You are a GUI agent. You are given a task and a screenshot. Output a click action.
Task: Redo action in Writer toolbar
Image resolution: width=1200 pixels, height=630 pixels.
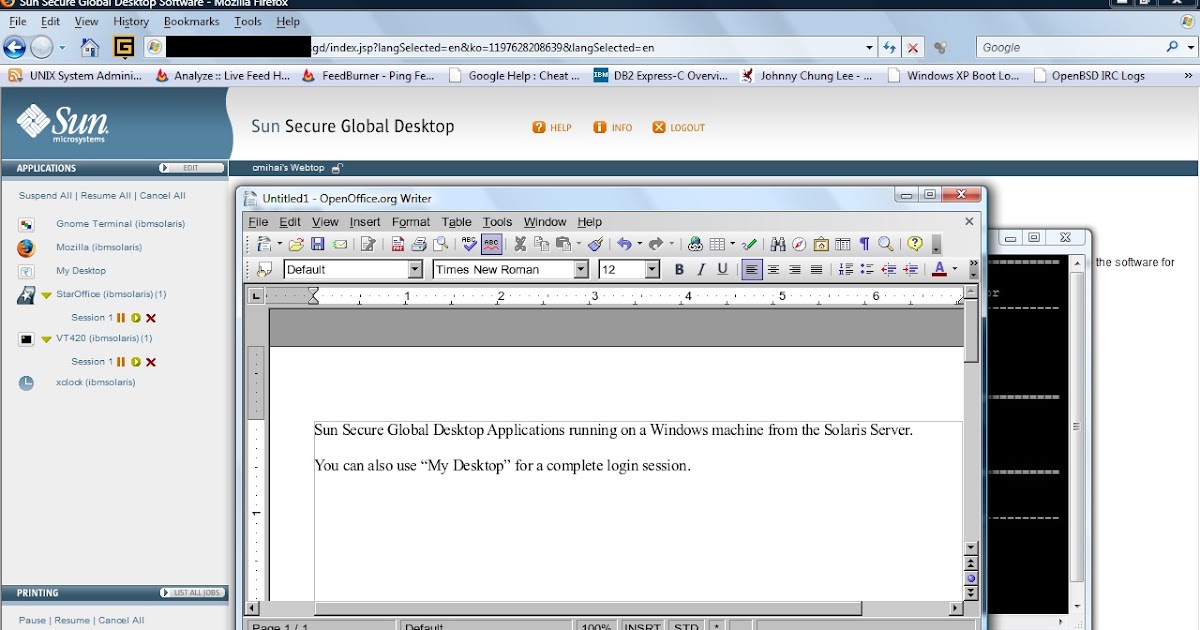coord(656,244)
